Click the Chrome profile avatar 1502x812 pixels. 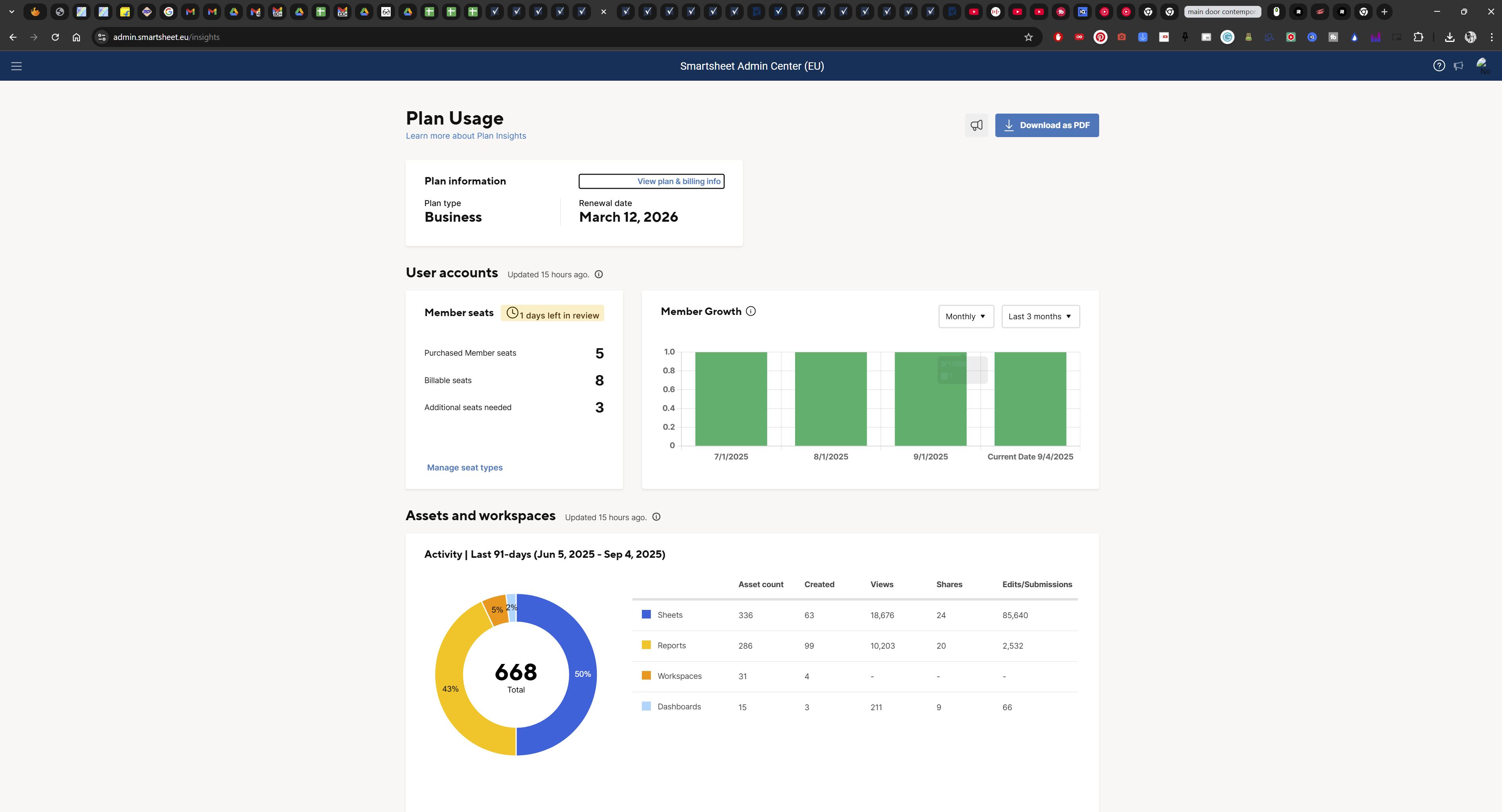[x=1471, y=37]
